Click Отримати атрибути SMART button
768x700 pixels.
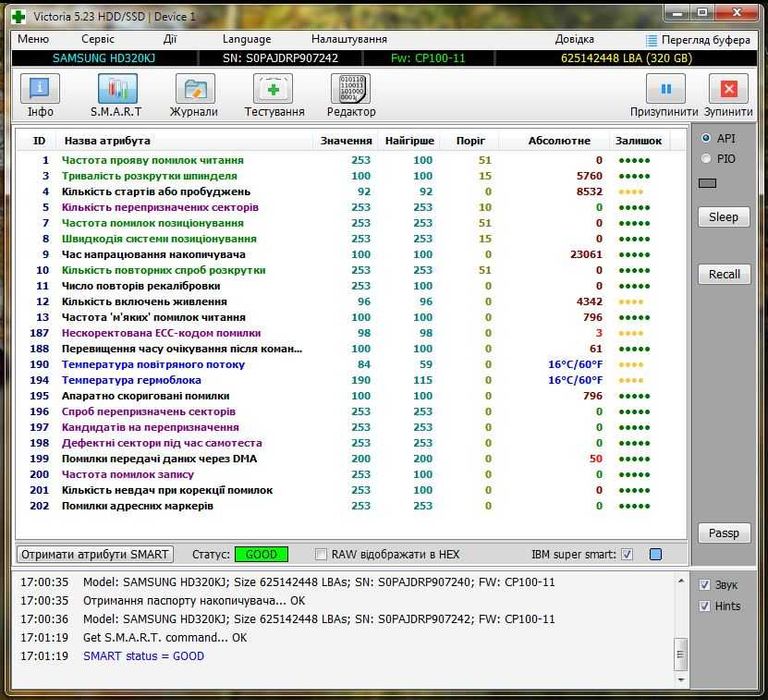(95, 555)
